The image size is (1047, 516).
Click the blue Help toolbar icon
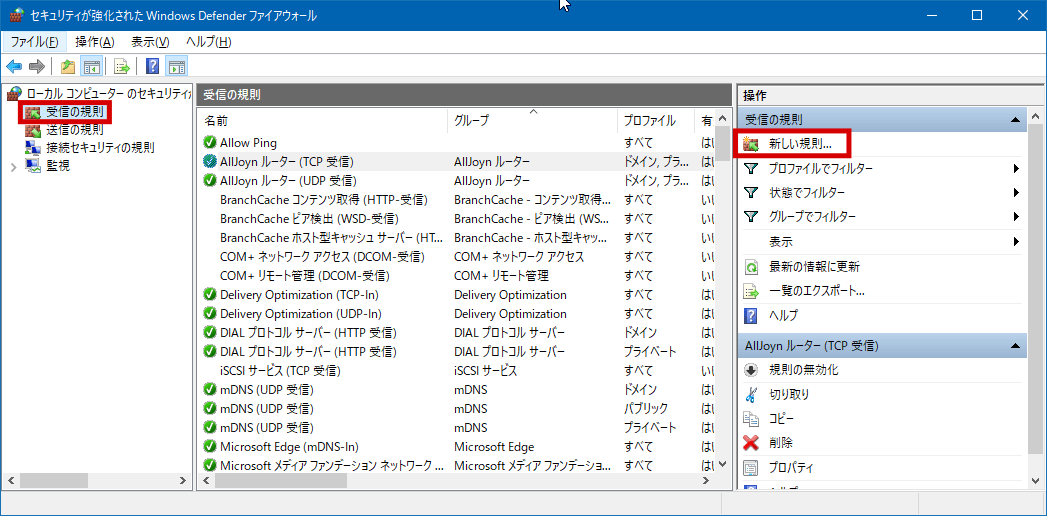[x=152, y=67]
